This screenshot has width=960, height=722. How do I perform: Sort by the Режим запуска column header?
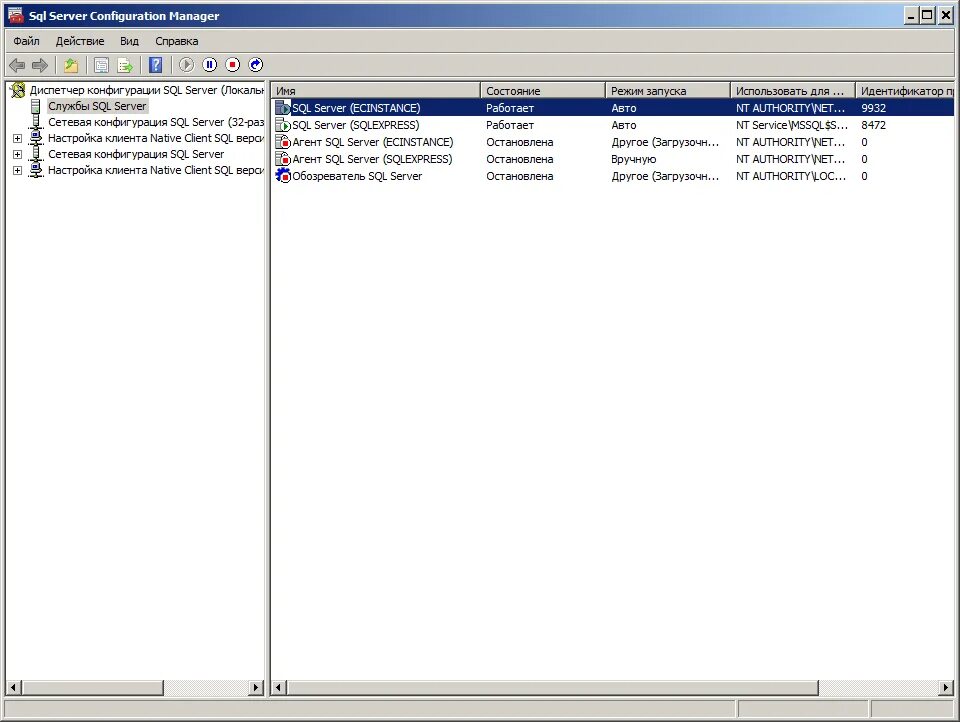click(668, 91)
